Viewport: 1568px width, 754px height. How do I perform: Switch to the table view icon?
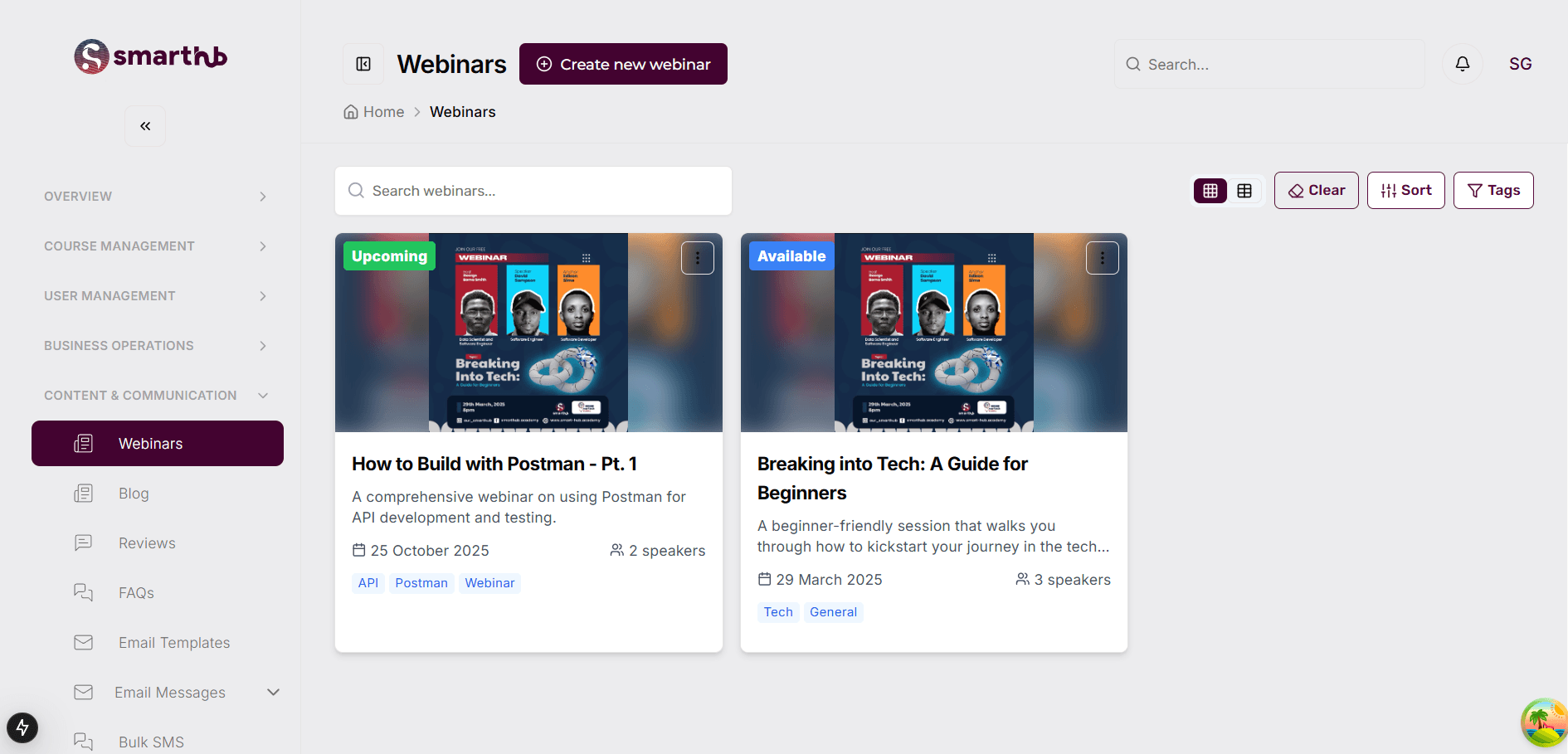1244,190
